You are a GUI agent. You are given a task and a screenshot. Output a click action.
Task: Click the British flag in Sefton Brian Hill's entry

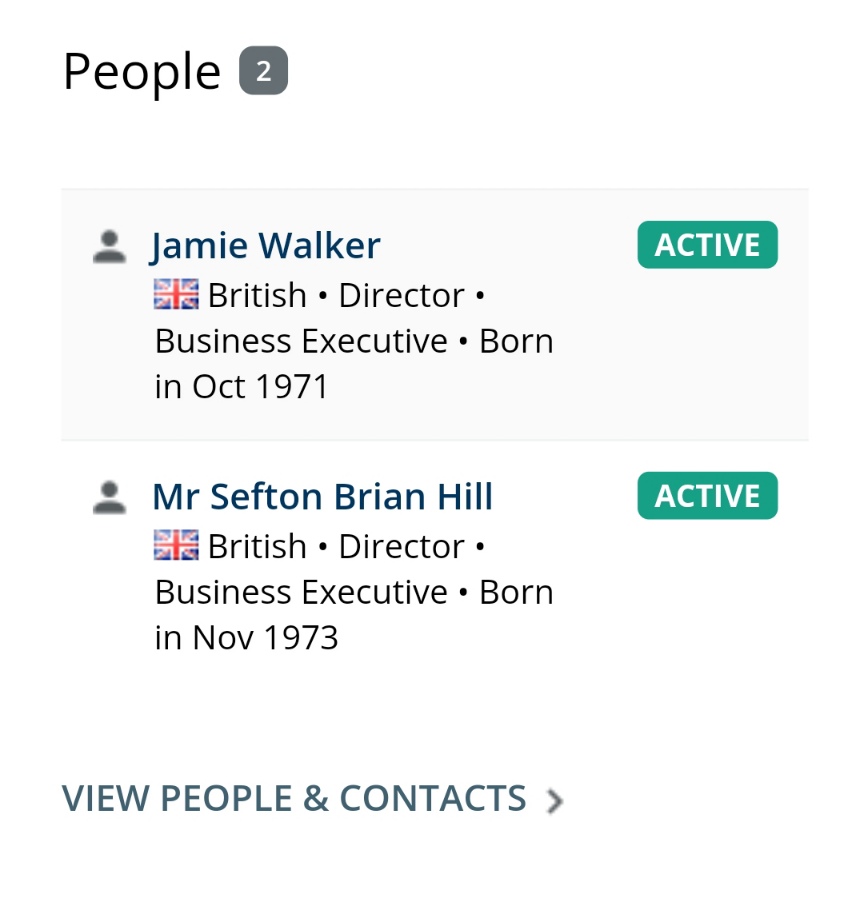[x=177, y=546]
